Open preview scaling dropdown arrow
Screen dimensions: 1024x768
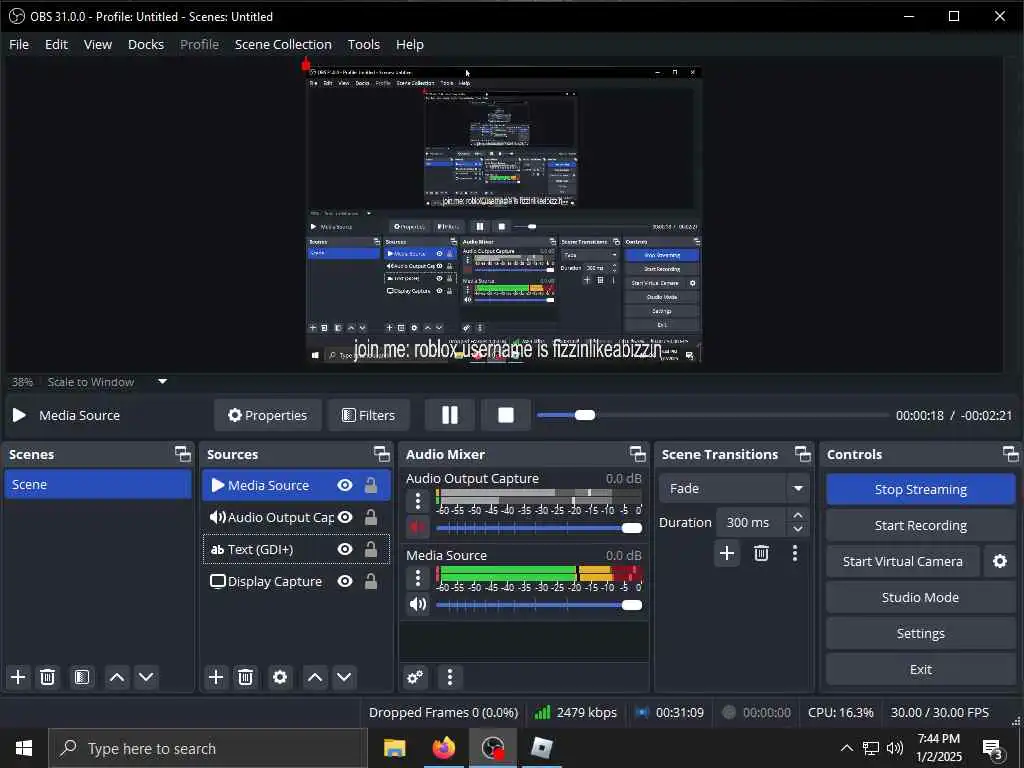[x=163, y=381]
